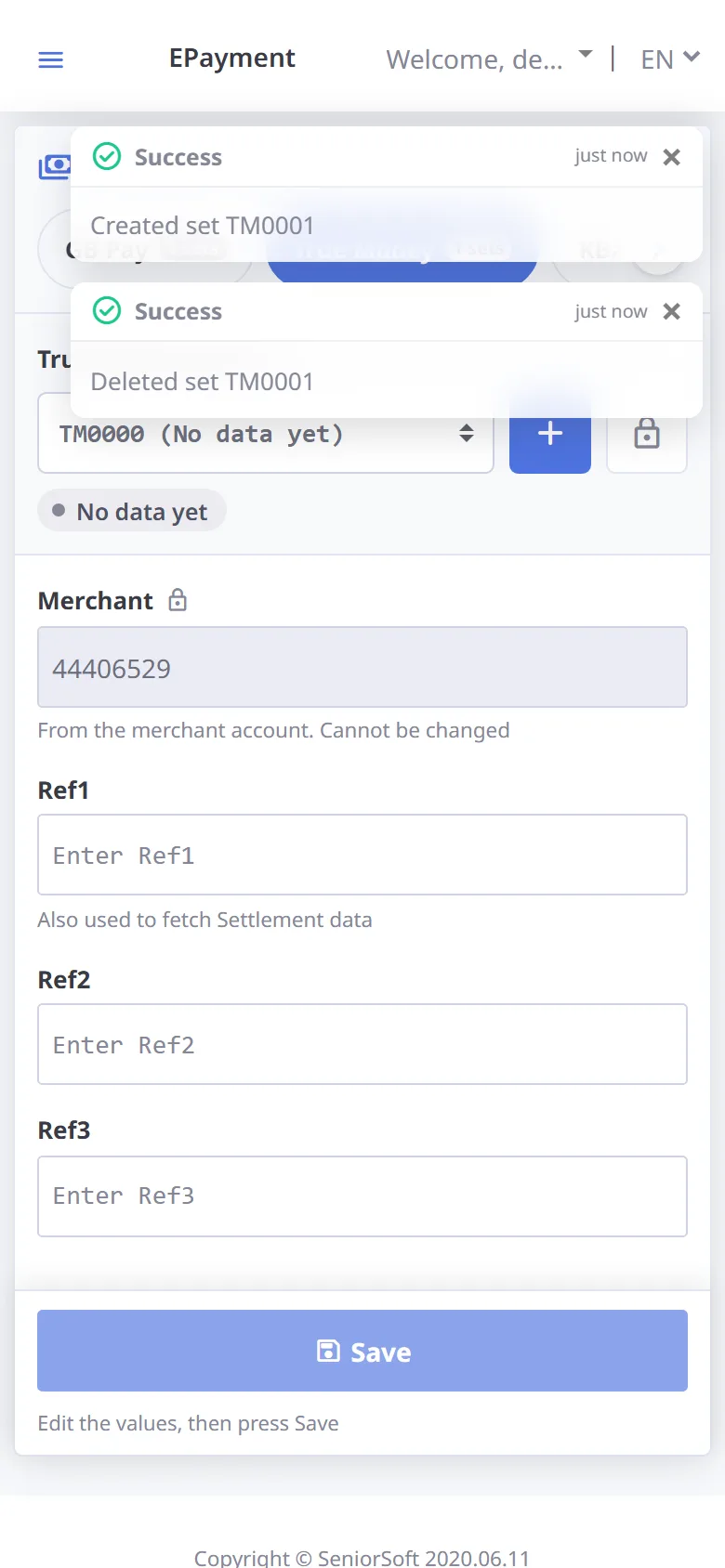Click 'Also used to fetch Settlement data' hint

tap(204, 920)
